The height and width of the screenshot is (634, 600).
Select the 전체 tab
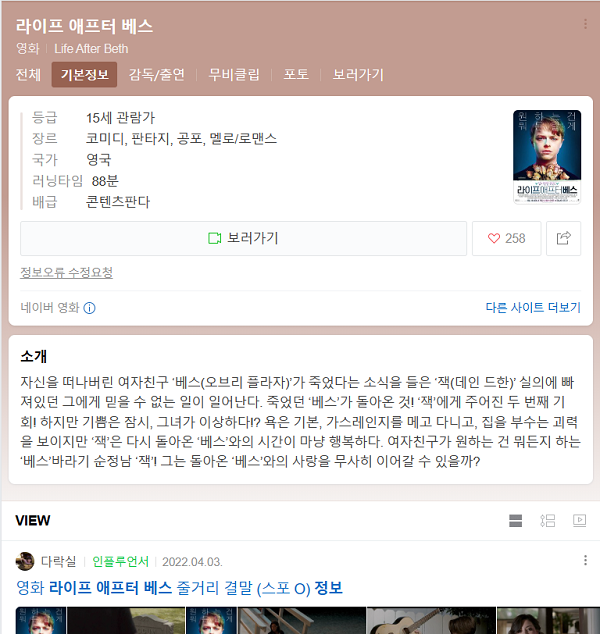pyautogui.click(x=28, y=74)
